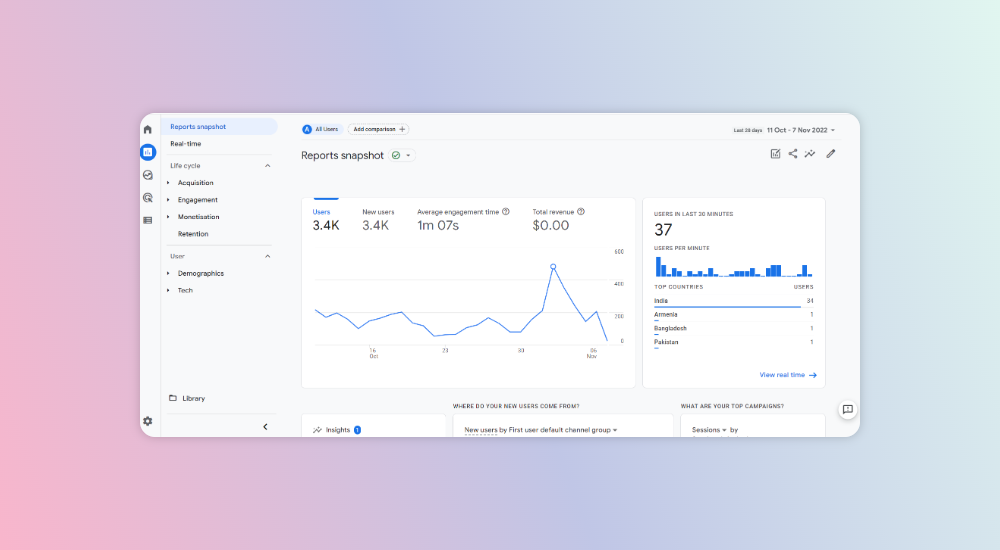Open the View real time link

tap(788, 375)
